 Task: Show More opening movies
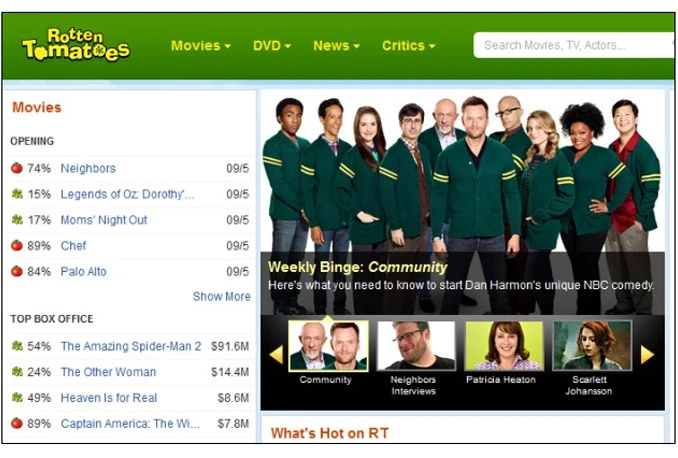click(221, 296)
